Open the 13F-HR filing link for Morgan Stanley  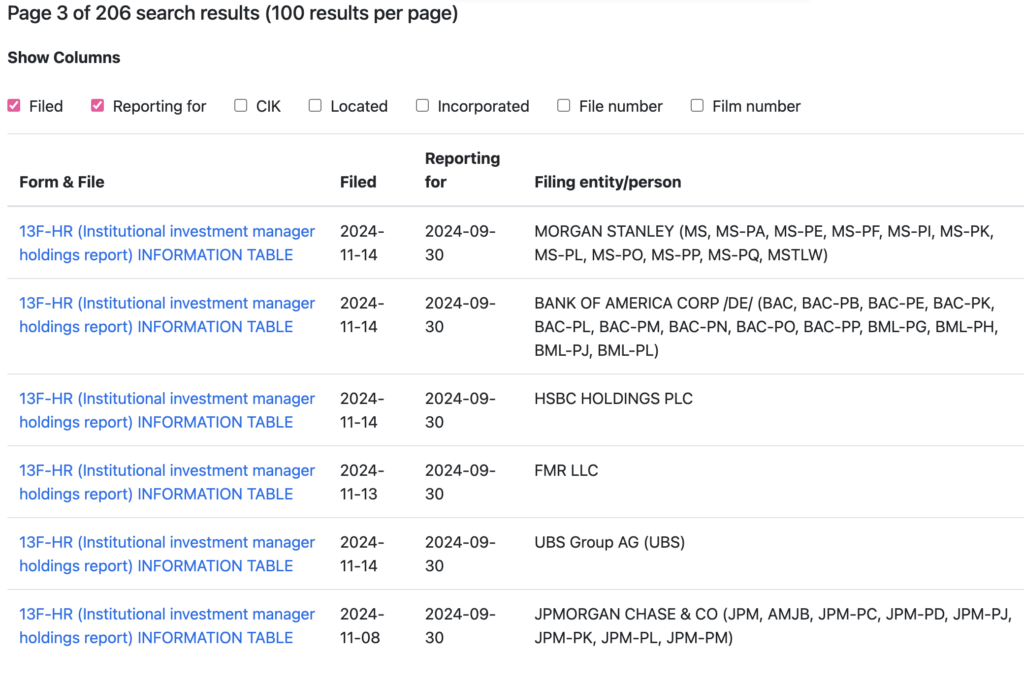point(167,243)
